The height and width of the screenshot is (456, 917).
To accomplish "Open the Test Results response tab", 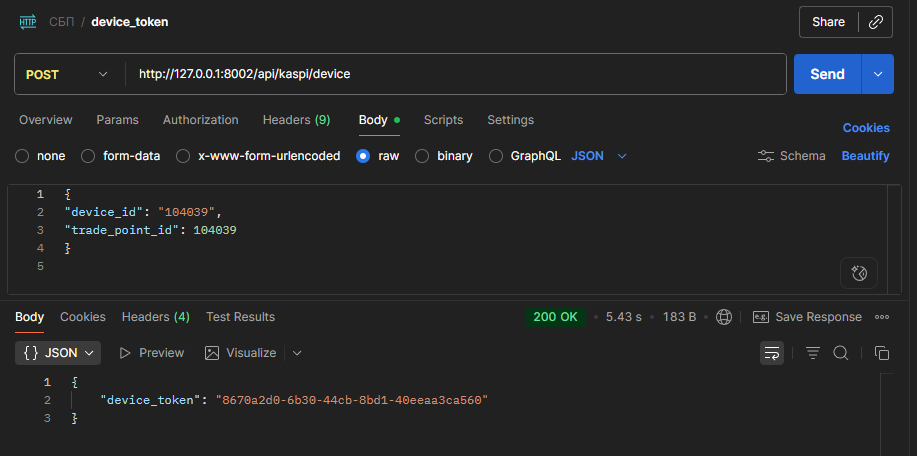I will [240, 317].
